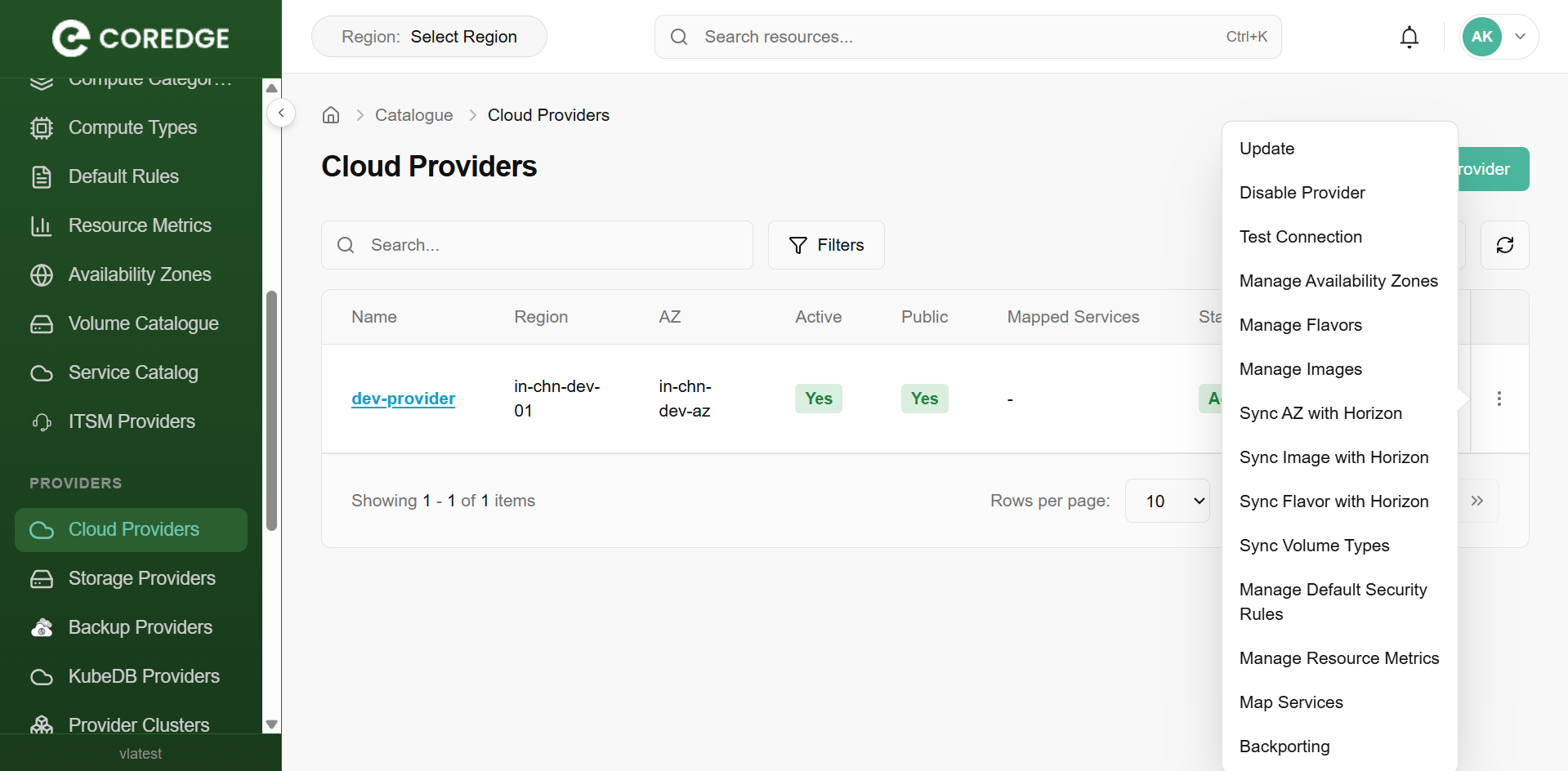
Task: Click the Catalogue breadcrumb link
Action: click(413, 115)
